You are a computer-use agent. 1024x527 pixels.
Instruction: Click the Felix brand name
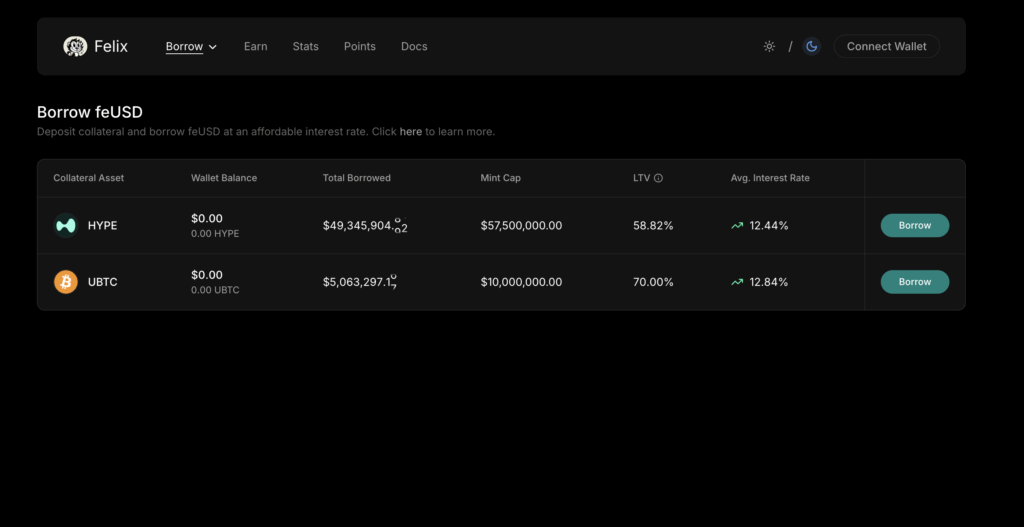(111, 46)
